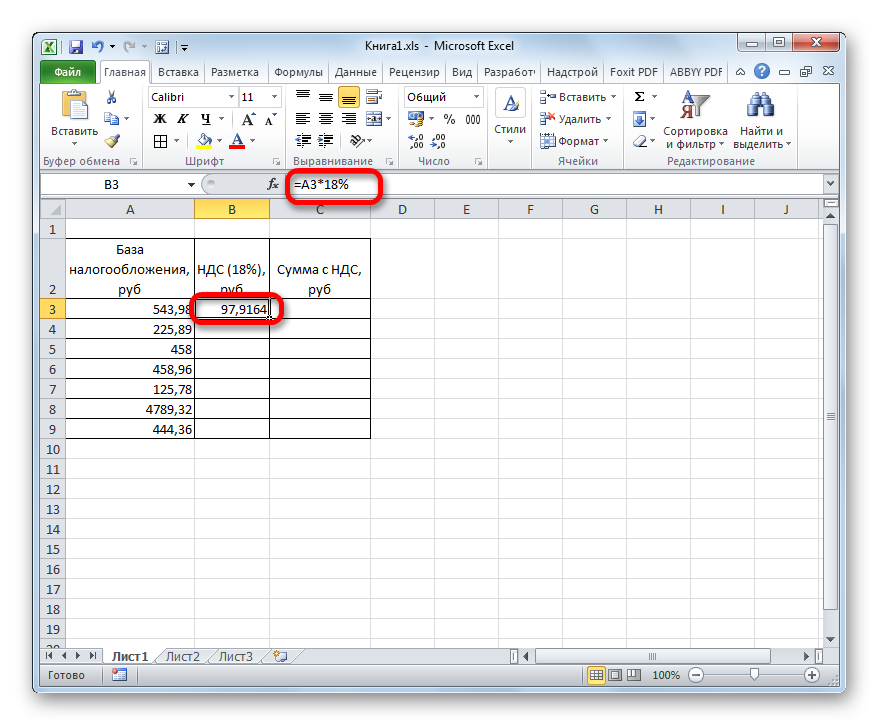
Task: Switch to the Вид ribbon tab
Action: 462,72
